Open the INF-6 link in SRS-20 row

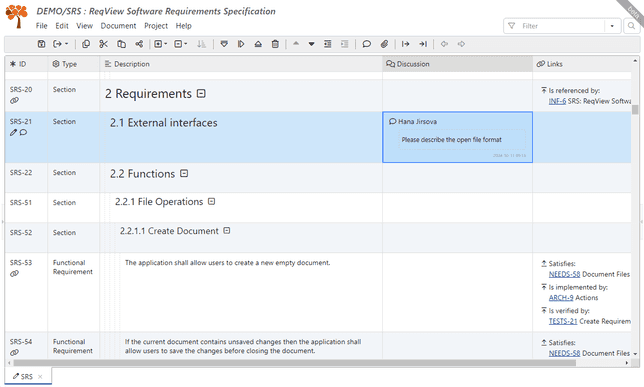(x=557, y=101)
